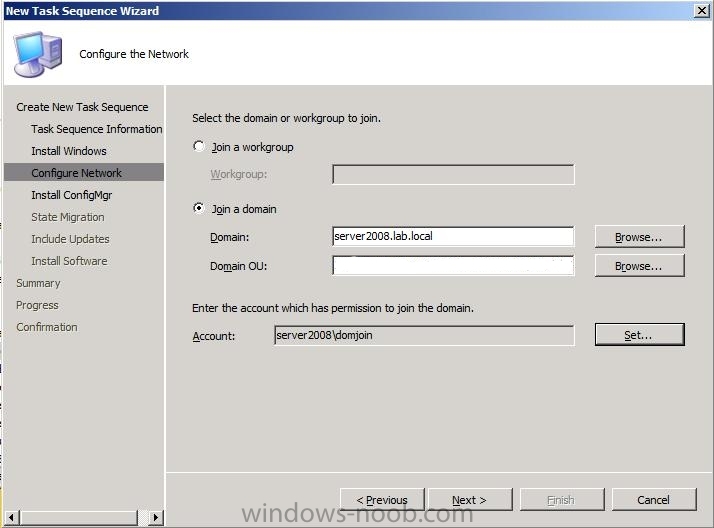714x528 pixels.
Task: Select the Configure Network step
Action: [x=84, y=173]
